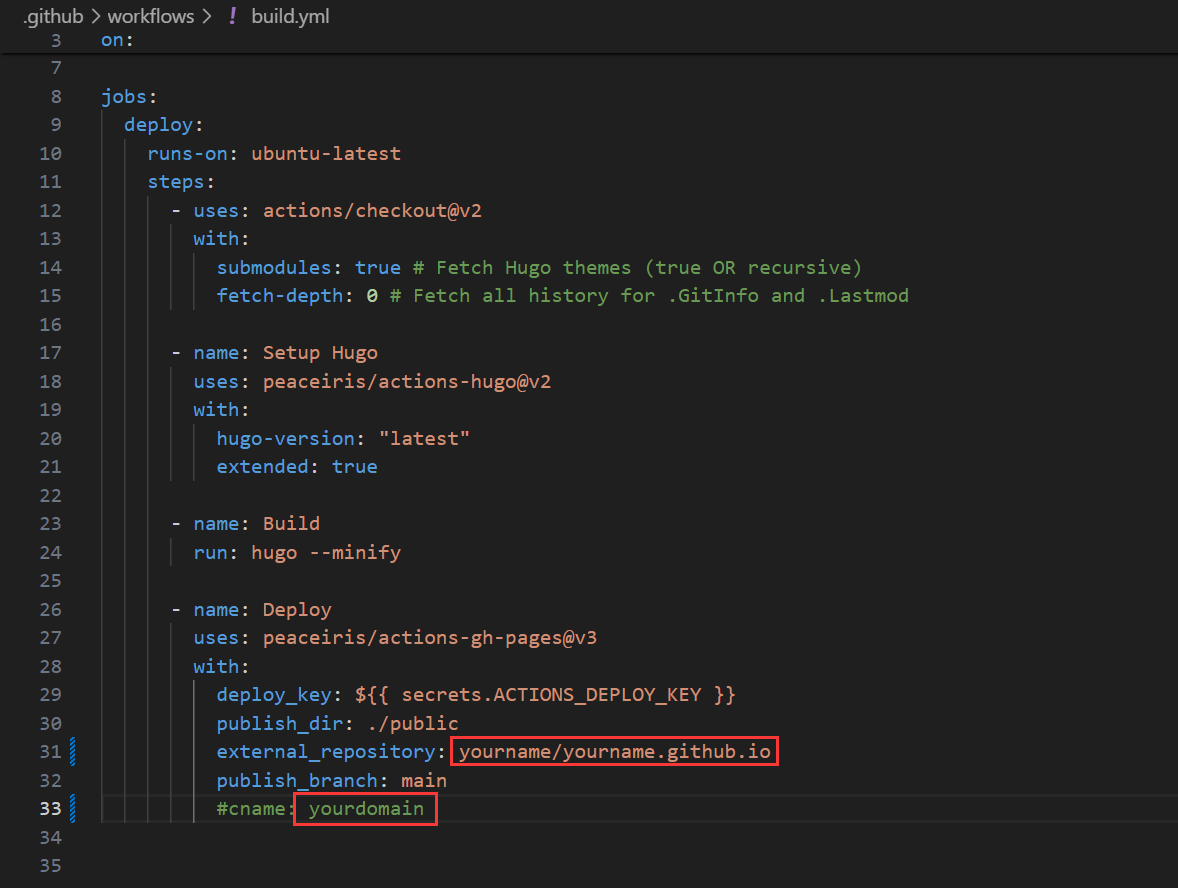
Task: Click the YAML file icon in breadcrumb
Action: tap(233, 16)
